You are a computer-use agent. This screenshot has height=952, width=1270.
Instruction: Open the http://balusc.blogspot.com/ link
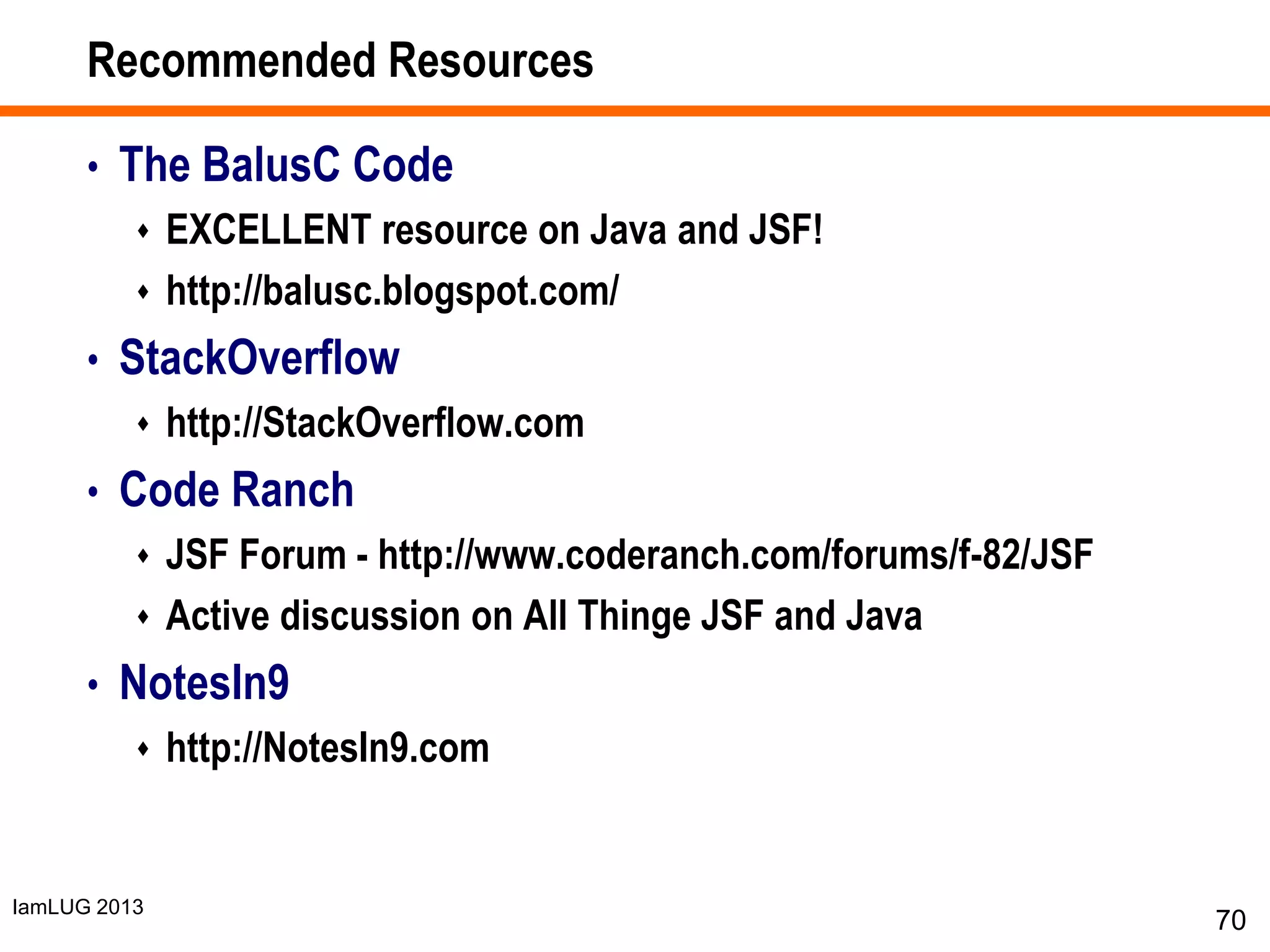pos(393,292)
